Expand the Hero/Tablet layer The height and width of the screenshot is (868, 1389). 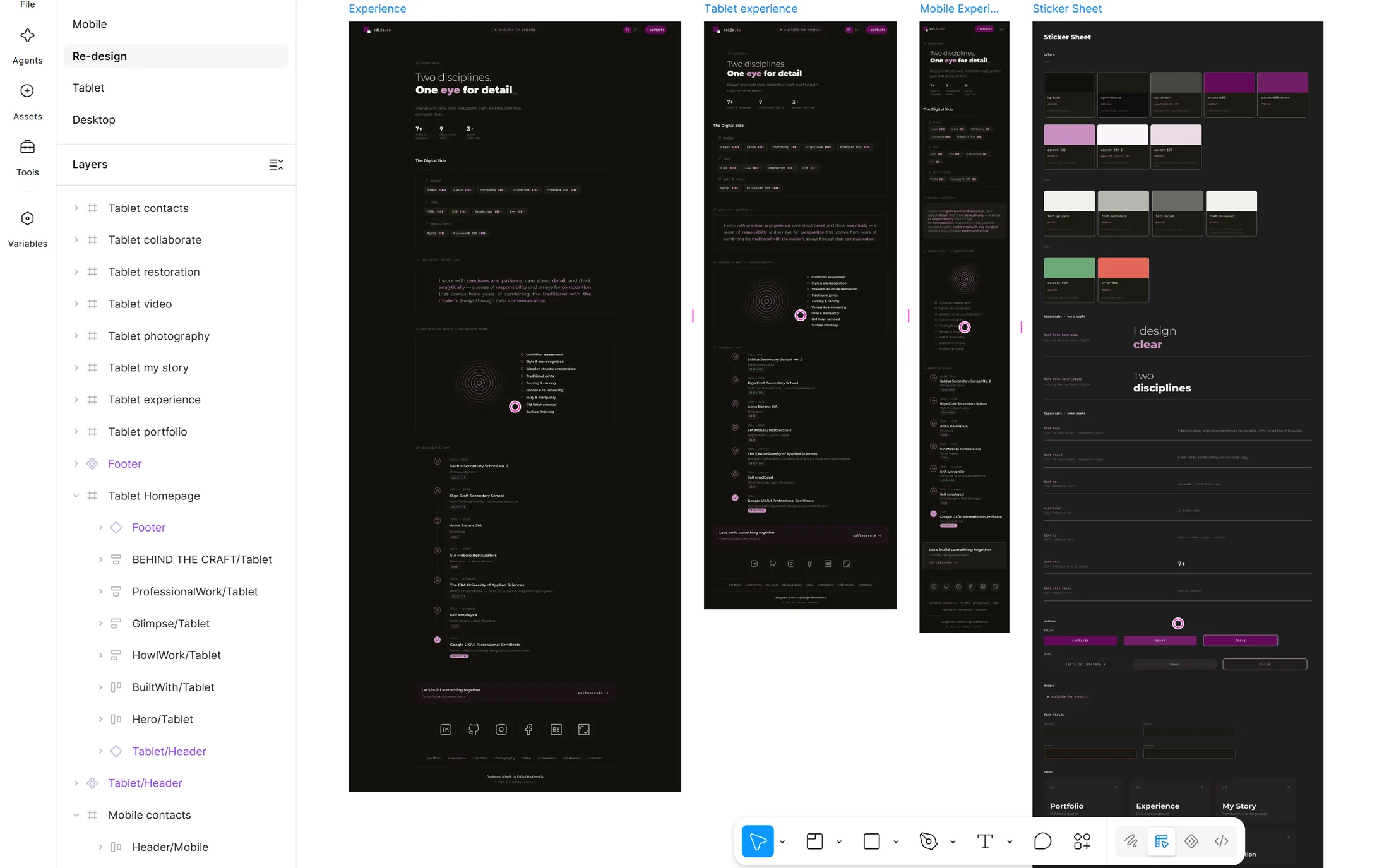(100, 719)
